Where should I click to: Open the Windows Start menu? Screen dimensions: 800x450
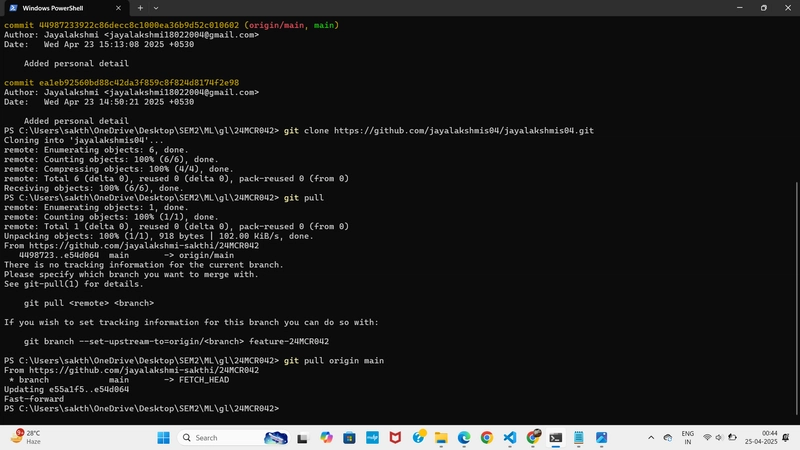click(163, 438)
